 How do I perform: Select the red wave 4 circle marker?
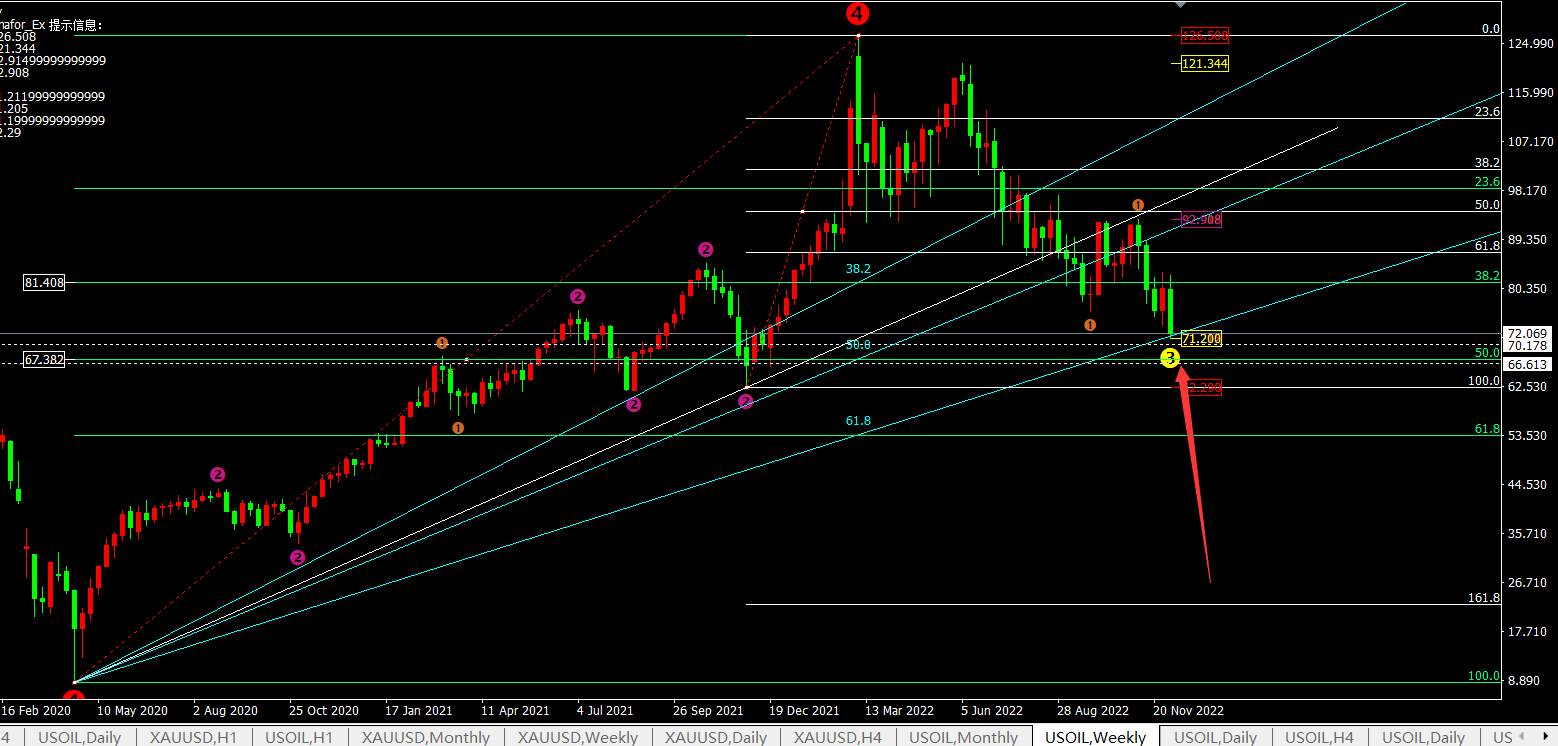(857, 13)
